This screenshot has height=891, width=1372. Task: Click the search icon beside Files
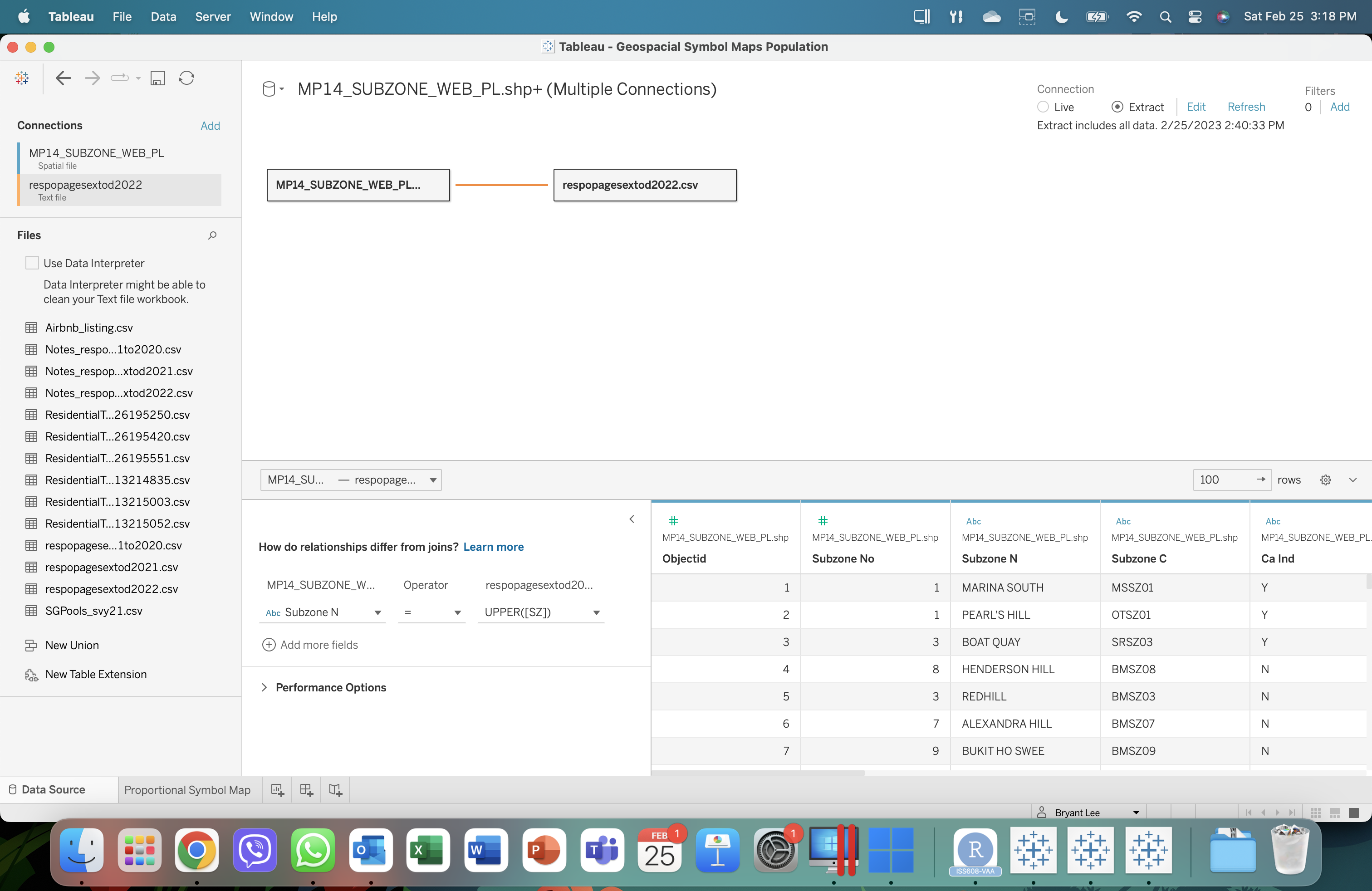(212, 235)
